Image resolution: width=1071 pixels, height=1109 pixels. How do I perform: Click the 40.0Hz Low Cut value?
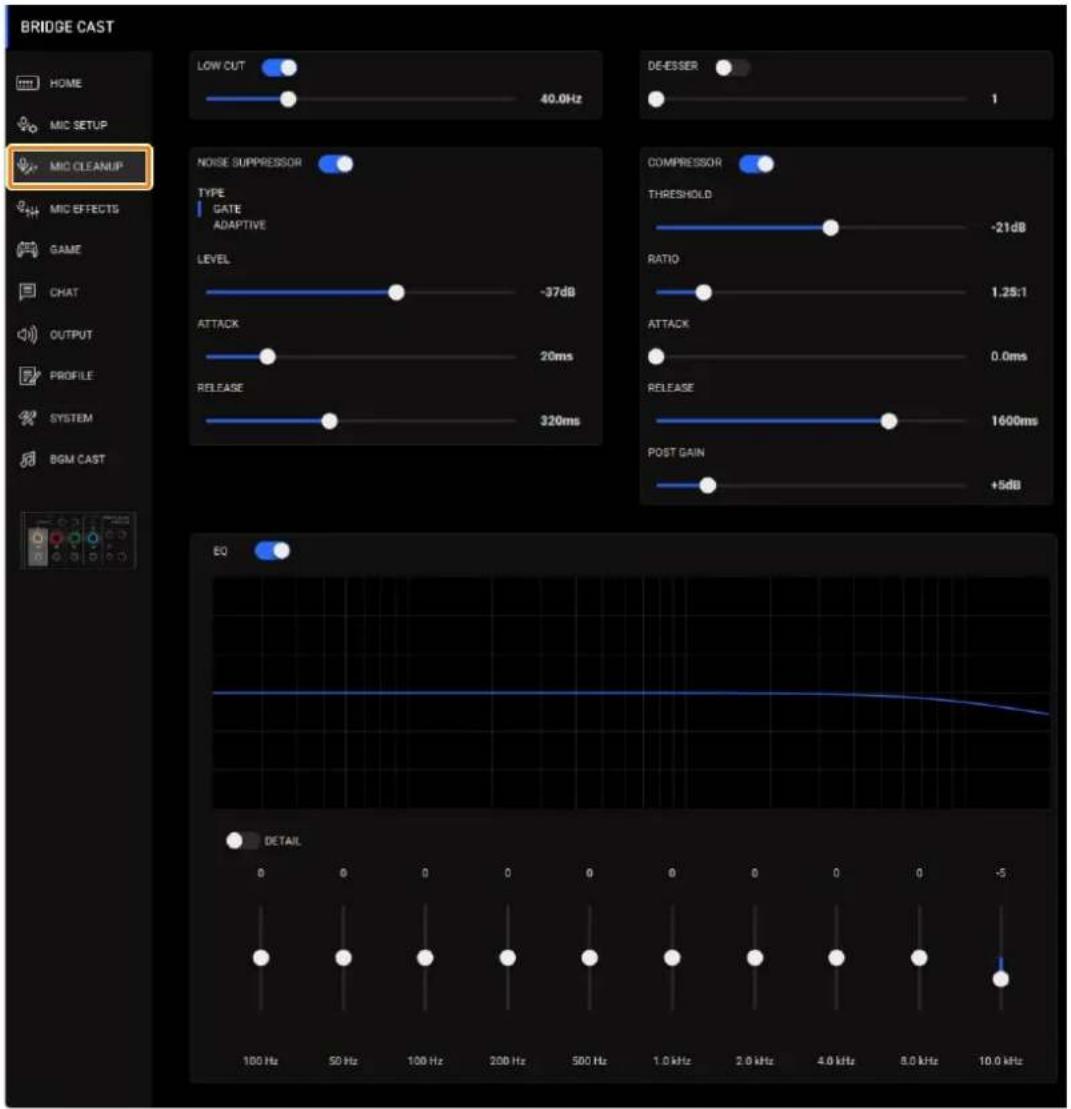tap(562, 99)
